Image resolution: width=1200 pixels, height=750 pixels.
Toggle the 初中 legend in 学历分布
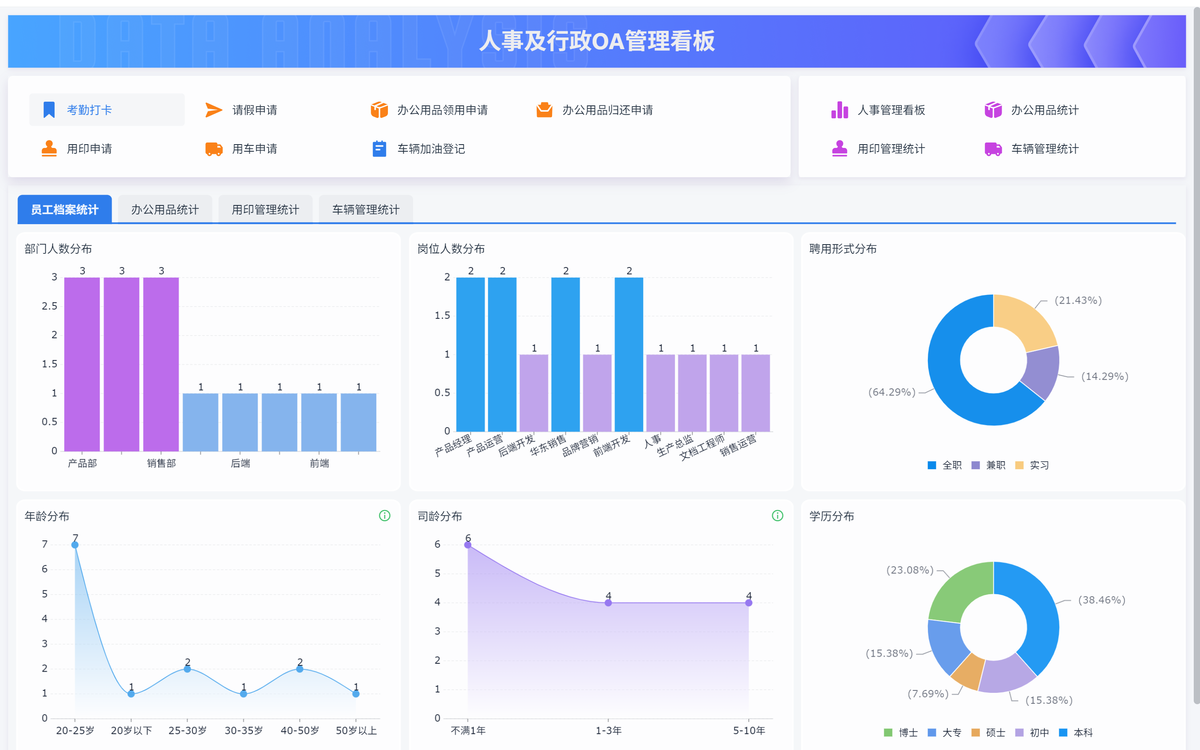[x=1032, y=733]
